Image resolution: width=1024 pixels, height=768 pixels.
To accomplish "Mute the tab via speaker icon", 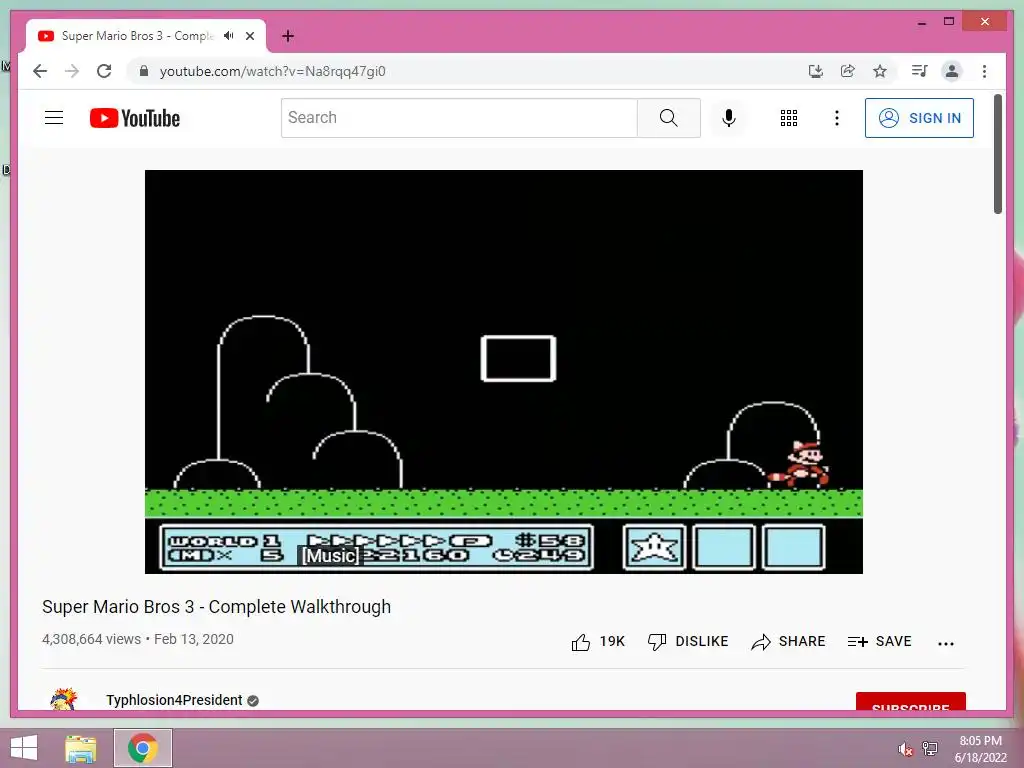I will (x=229, y=36).
